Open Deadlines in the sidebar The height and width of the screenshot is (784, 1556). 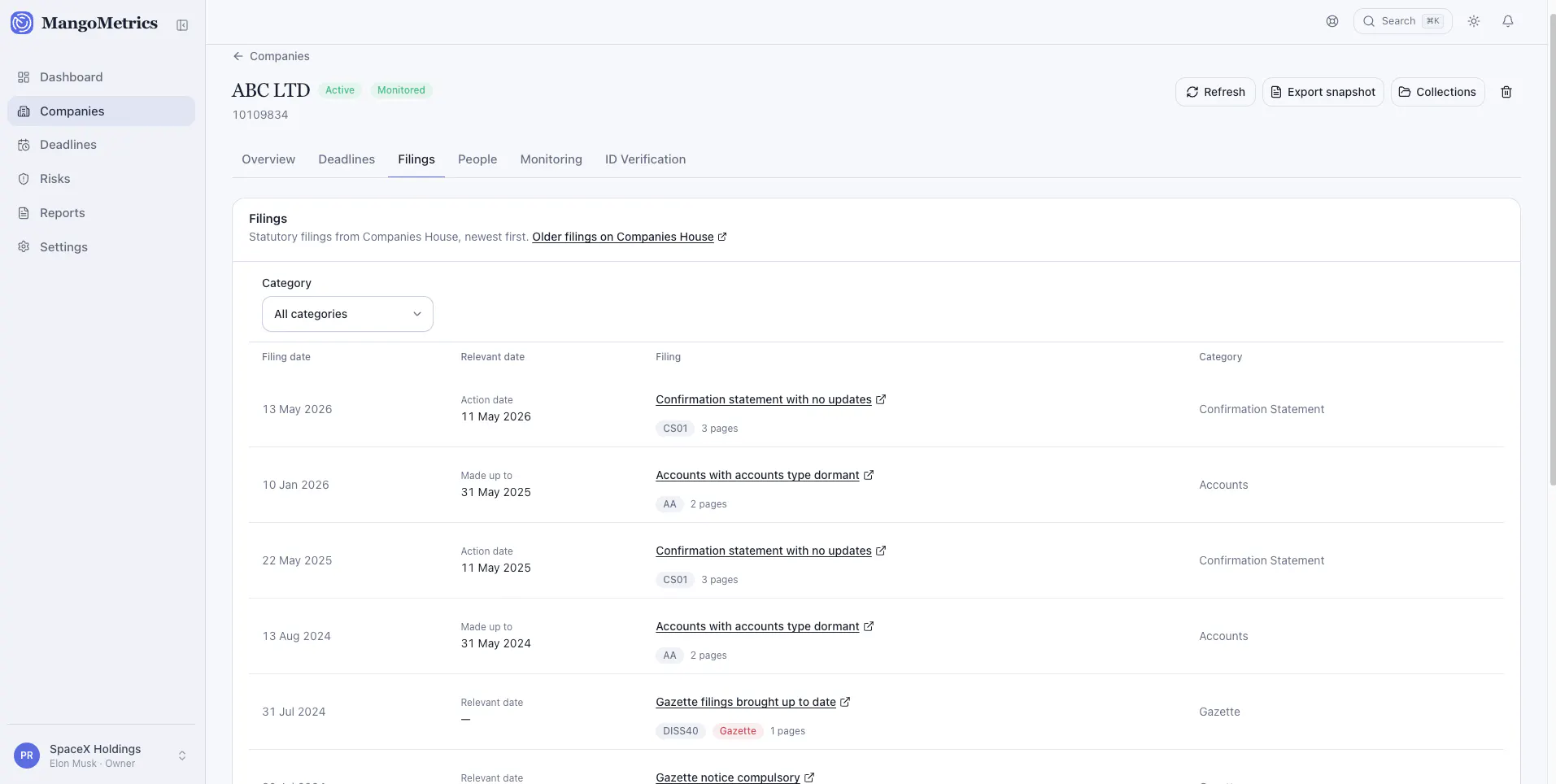pyautogui.click(x=101, y=145)
